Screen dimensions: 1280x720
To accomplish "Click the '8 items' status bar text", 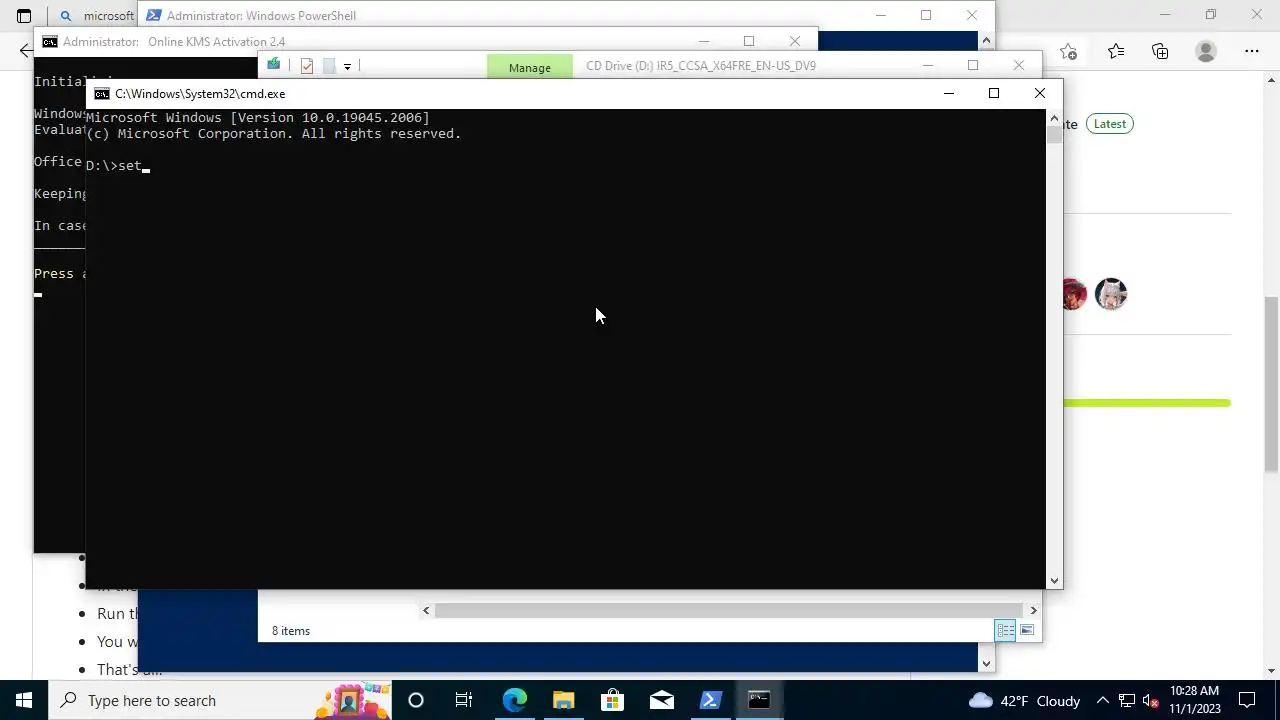I will [291, 631].
